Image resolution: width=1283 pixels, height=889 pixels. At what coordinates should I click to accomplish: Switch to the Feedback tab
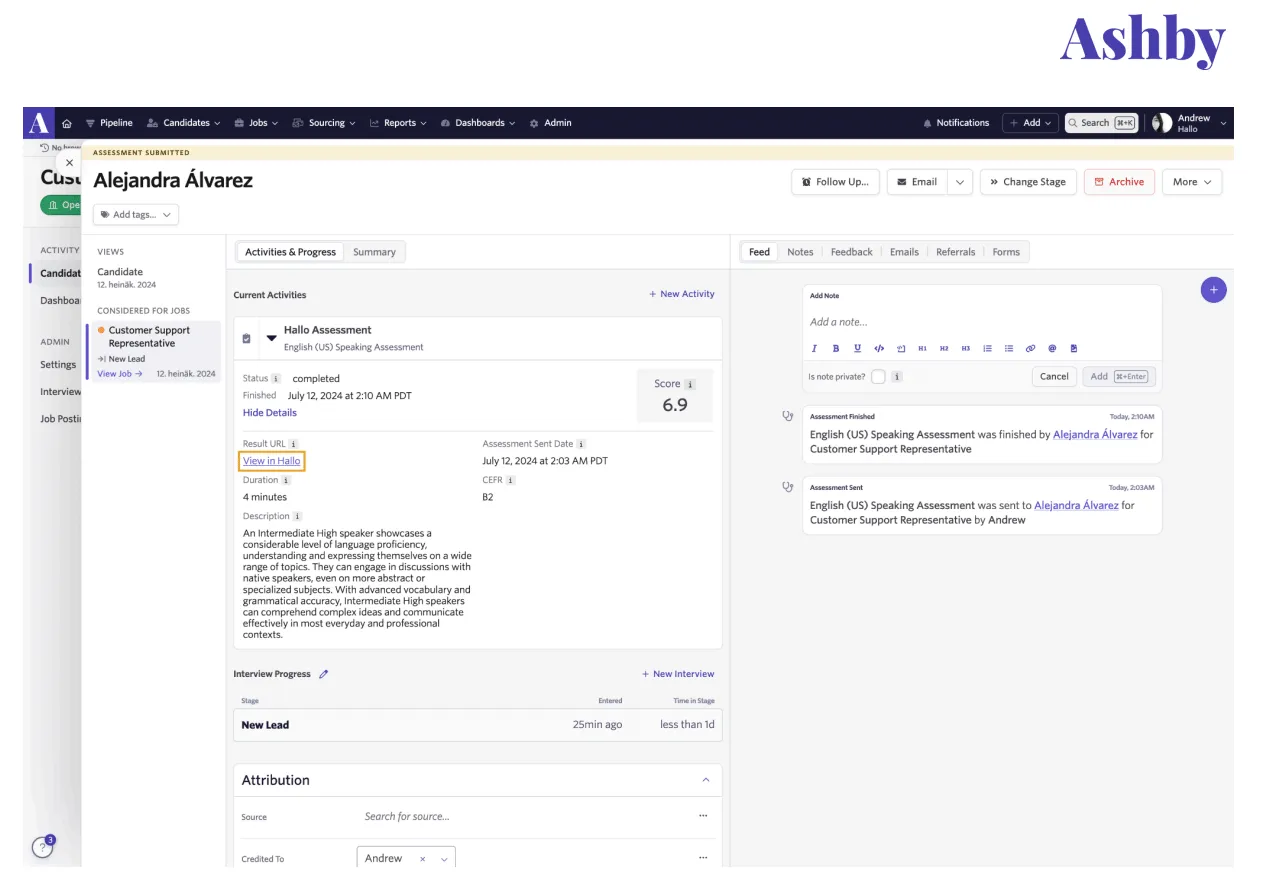852,252
